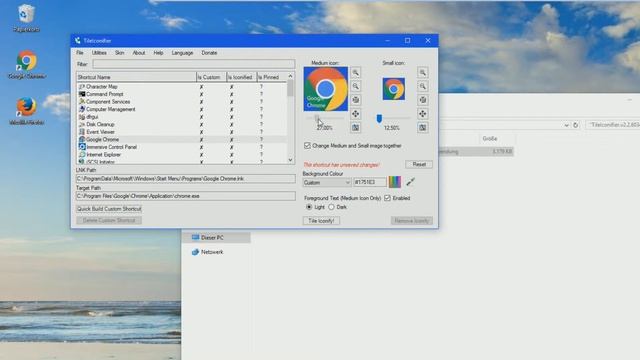Select Google Chrome row
This screenshot has height=360, width=640.
click(x=182, y=140)
